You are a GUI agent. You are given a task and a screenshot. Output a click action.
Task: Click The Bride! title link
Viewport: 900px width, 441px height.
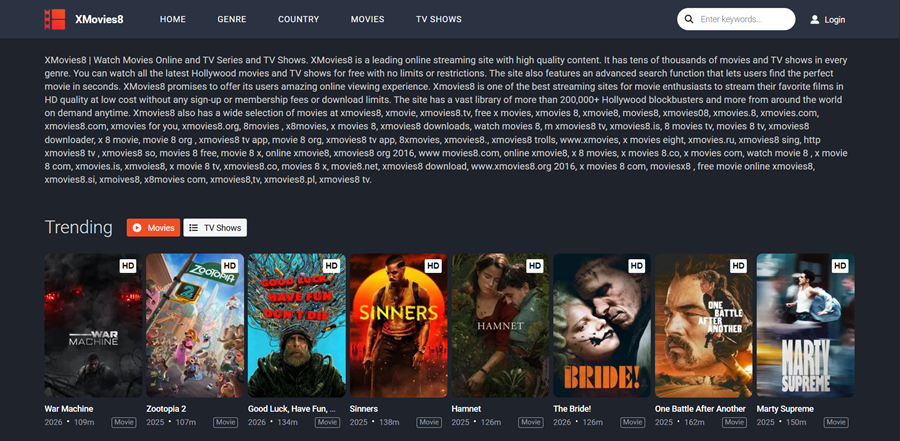point(572,409)
